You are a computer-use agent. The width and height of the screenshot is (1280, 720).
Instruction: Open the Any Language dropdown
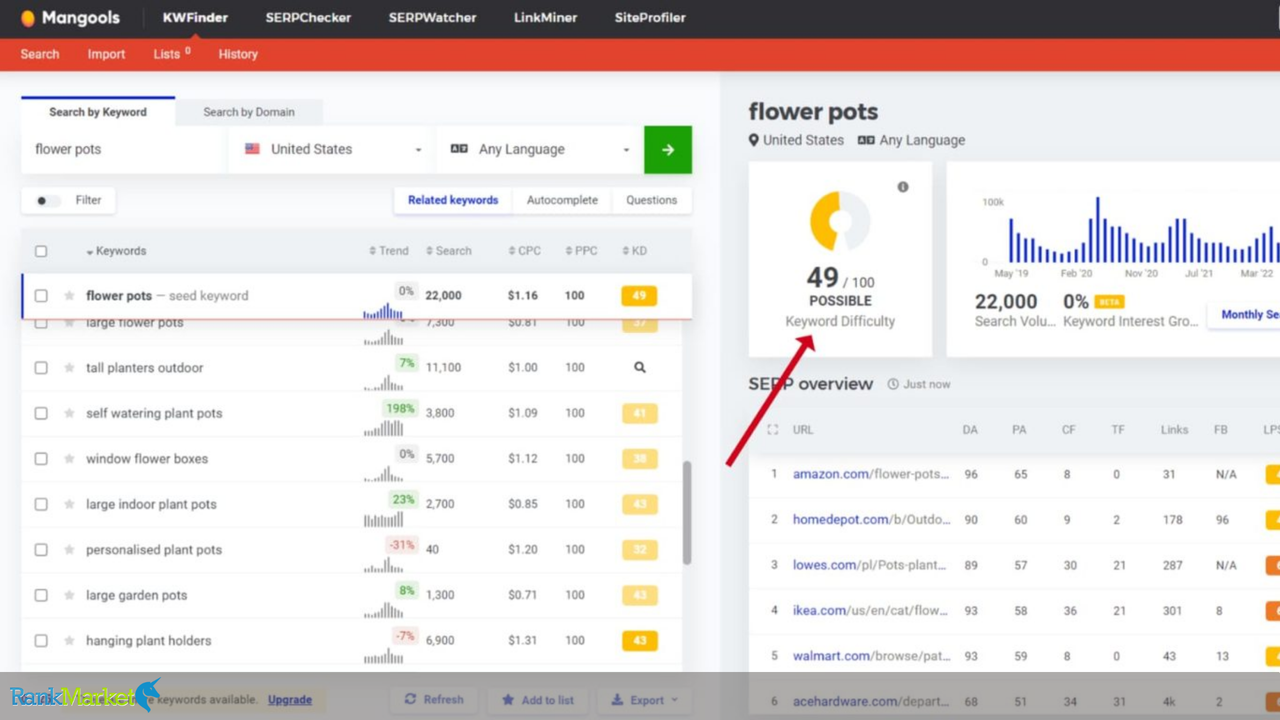(538, 150)
